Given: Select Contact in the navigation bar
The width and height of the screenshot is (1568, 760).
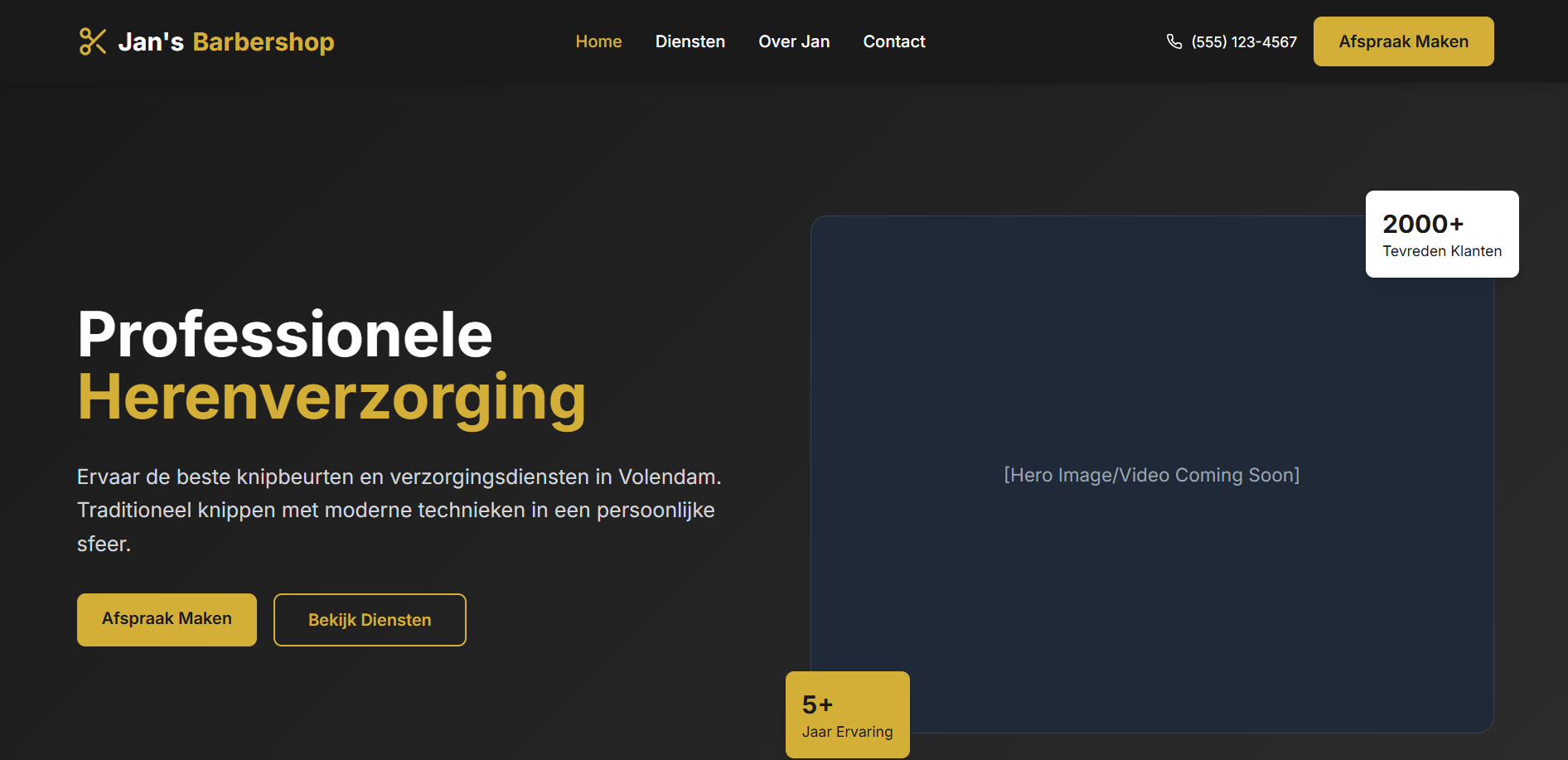Looking at the screenshot, I should [x=893, y=41].
